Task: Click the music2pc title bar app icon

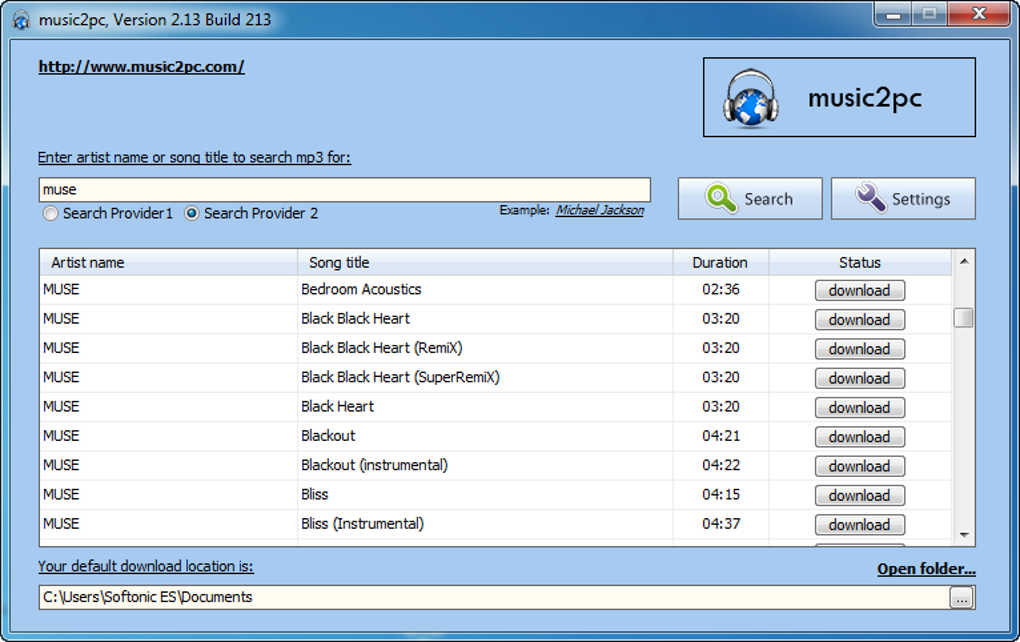Action: (x=21, y=20)
